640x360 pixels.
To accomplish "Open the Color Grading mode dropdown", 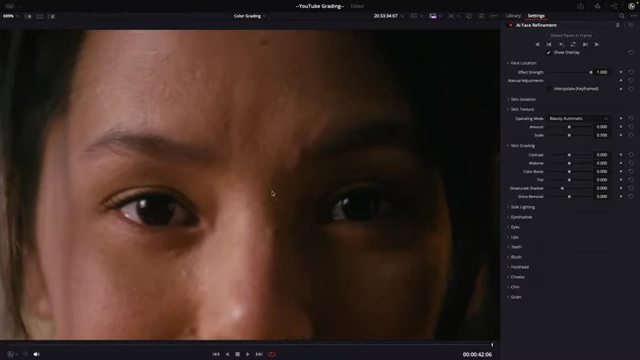I will click(250, 16).
